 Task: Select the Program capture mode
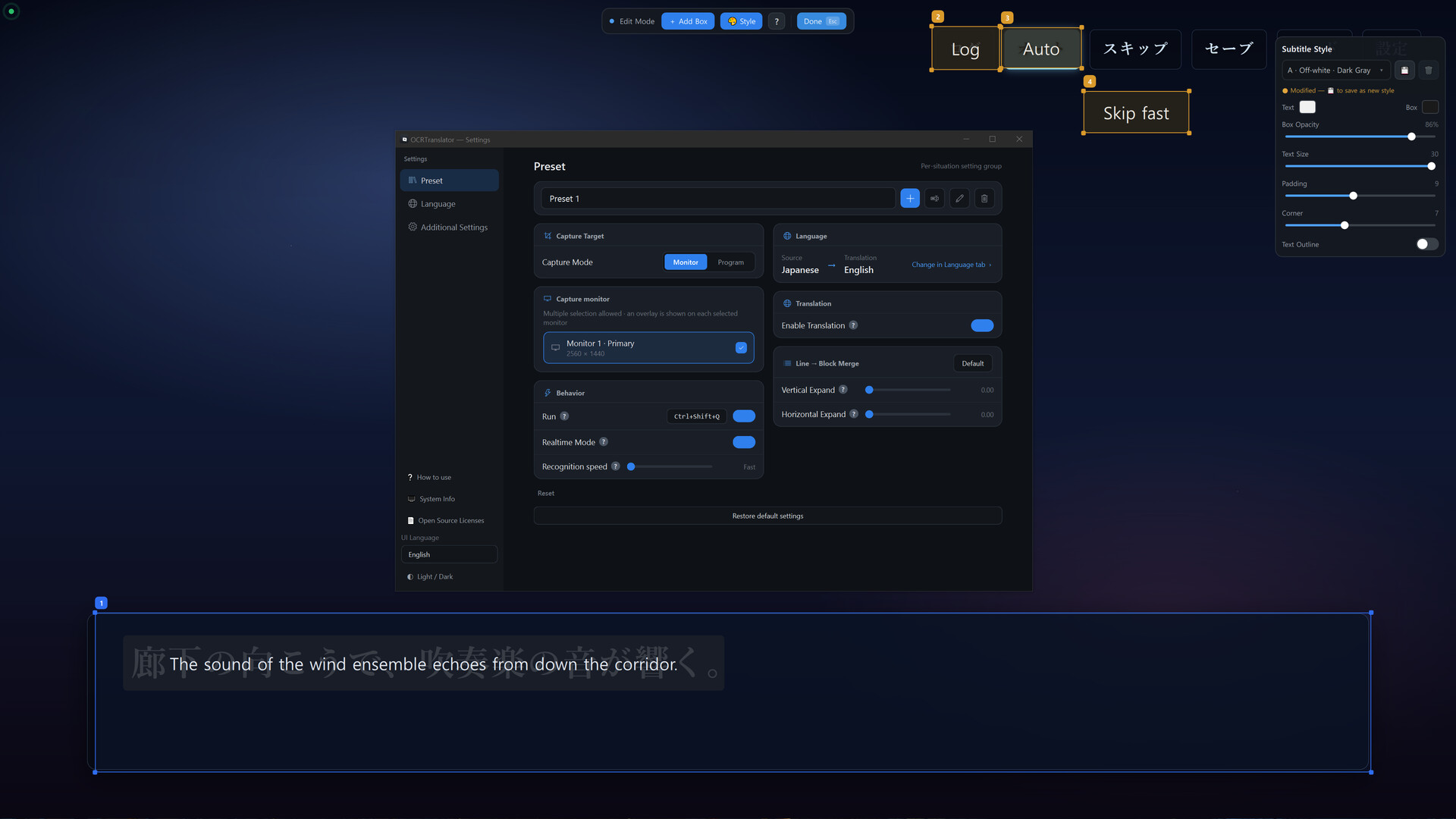click(x=731, y=262)
